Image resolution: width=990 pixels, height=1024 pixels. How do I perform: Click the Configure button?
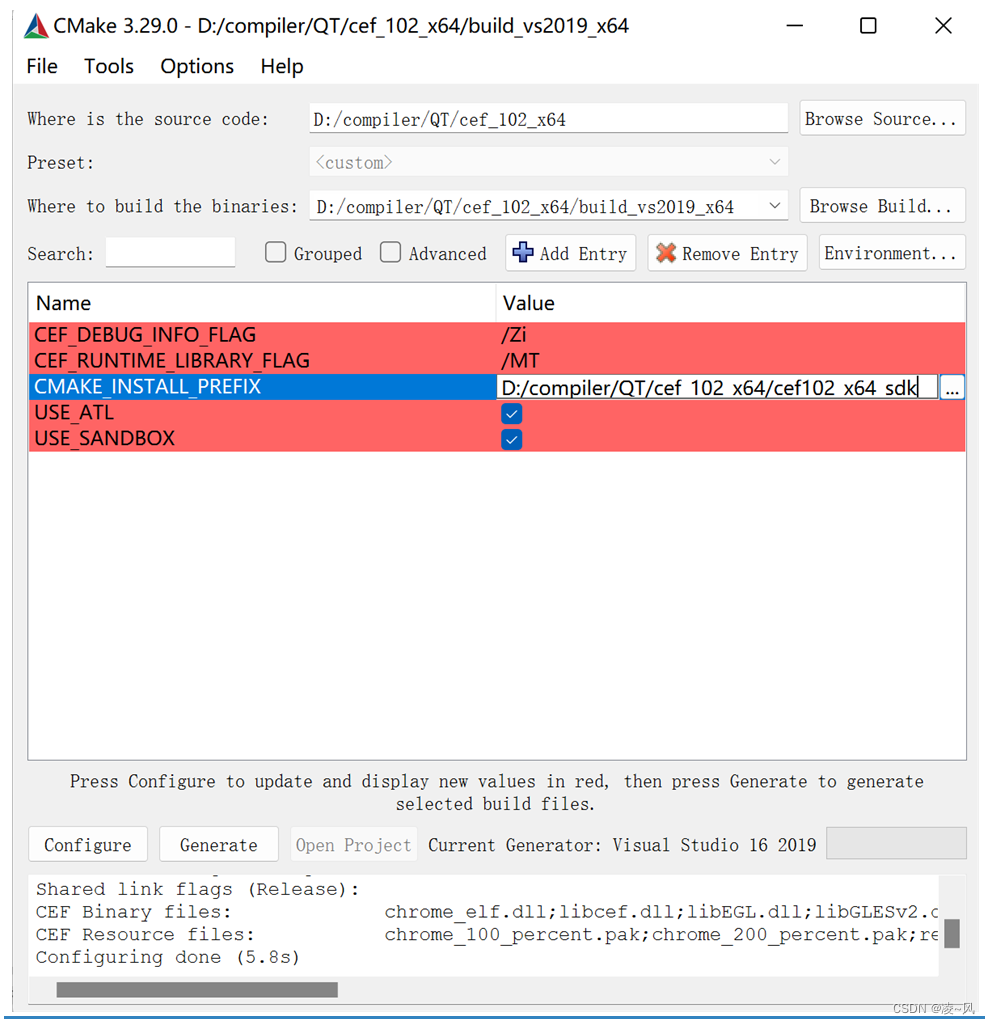point(88,844)
